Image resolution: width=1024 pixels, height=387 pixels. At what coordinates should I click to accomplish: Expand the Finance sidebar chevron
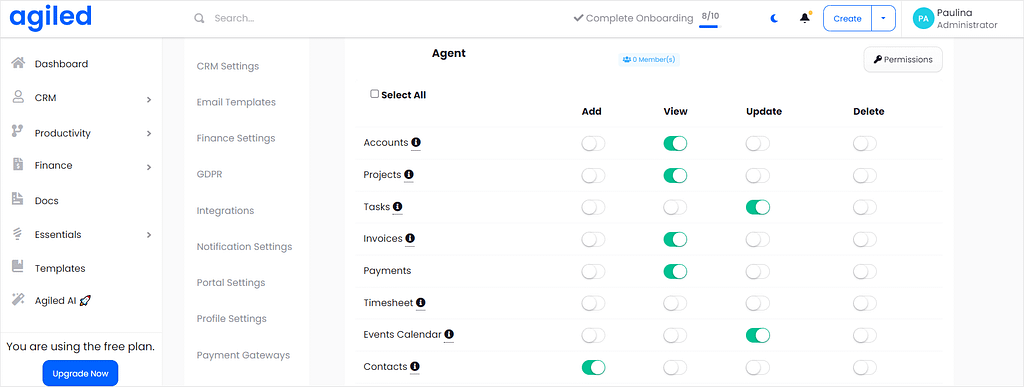click(149, 167)
